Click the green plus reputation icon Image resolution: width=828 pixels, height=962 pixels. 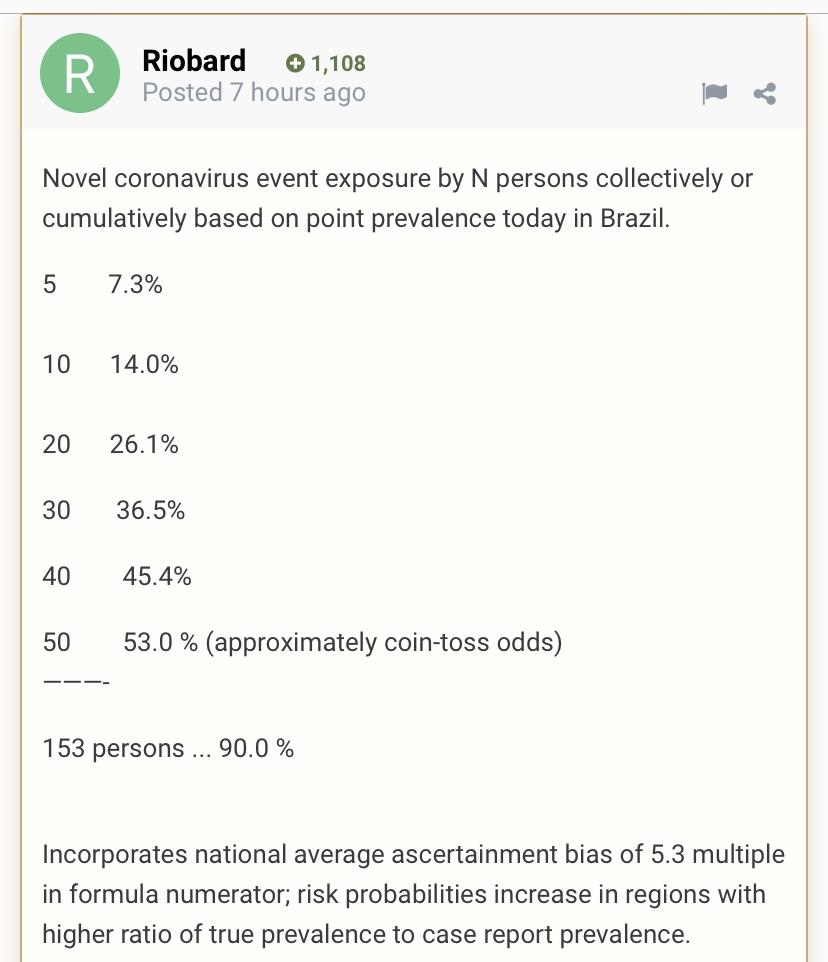pos(295,63)
